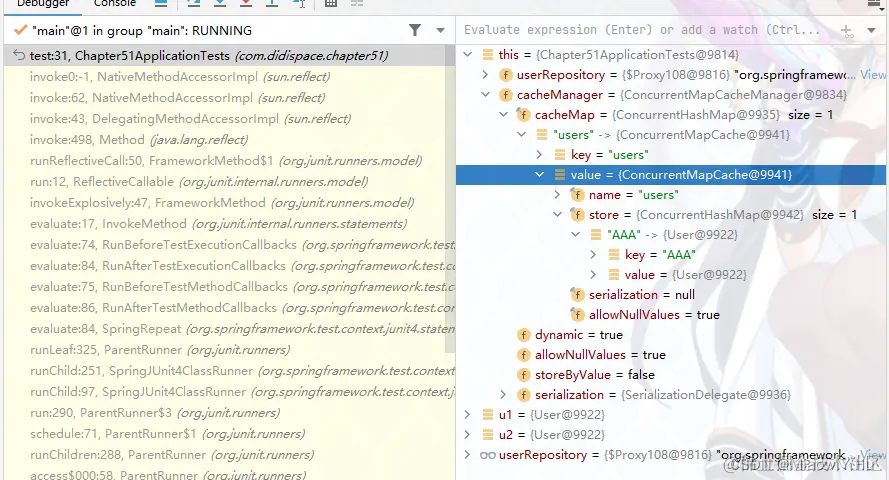Click the field icon beside serialization = {SerializationDelegate@9936}
889x480 pixels.
523,395
